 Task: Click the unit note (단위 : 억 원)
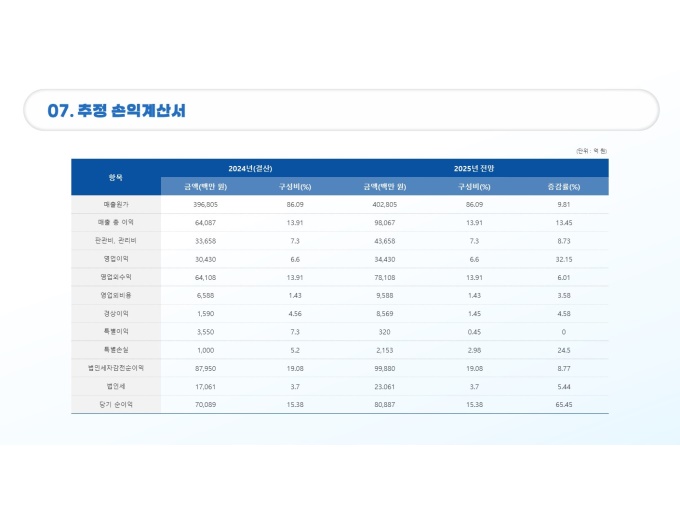591,150
